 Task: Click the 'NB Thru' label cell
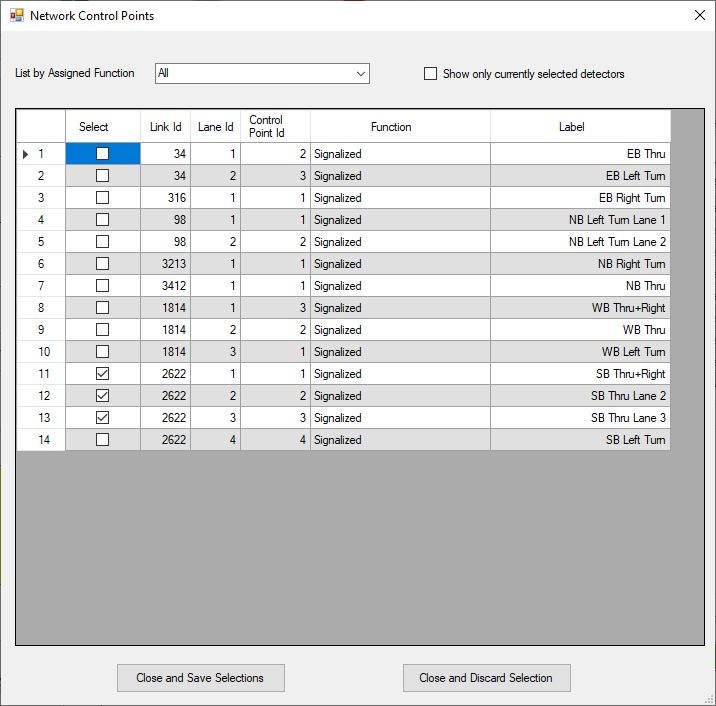click(x=581, y=285)
